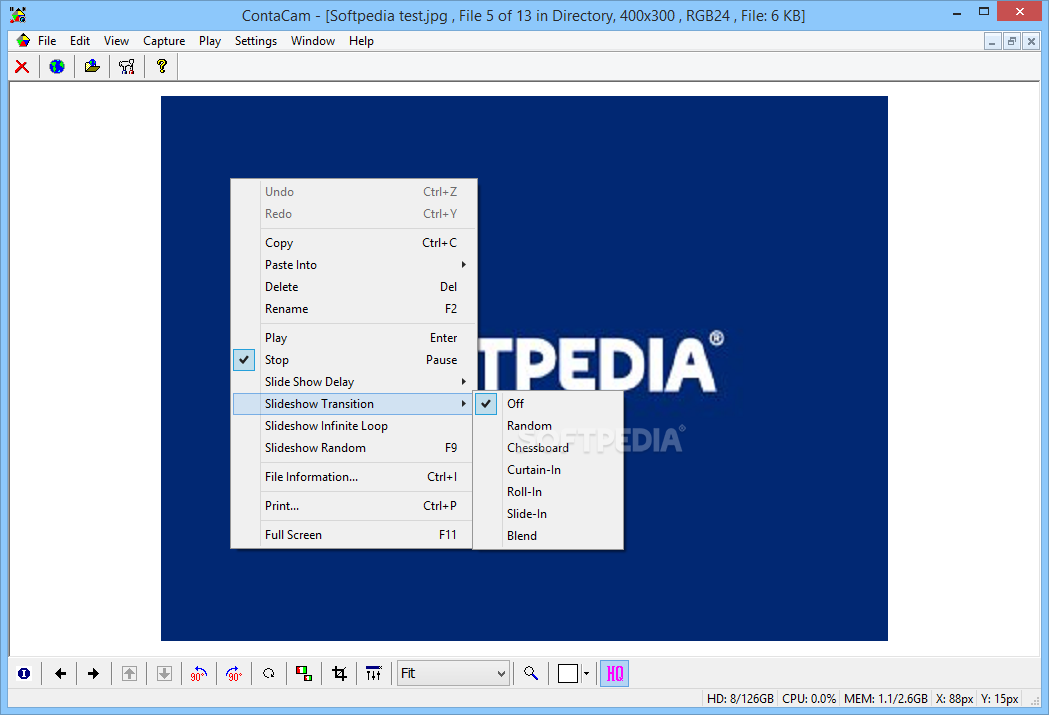This screenshot has height=715, width=1049.
Task: Click the MEM: 1.1/2.6GB status entry
Action: coord(886,699)
